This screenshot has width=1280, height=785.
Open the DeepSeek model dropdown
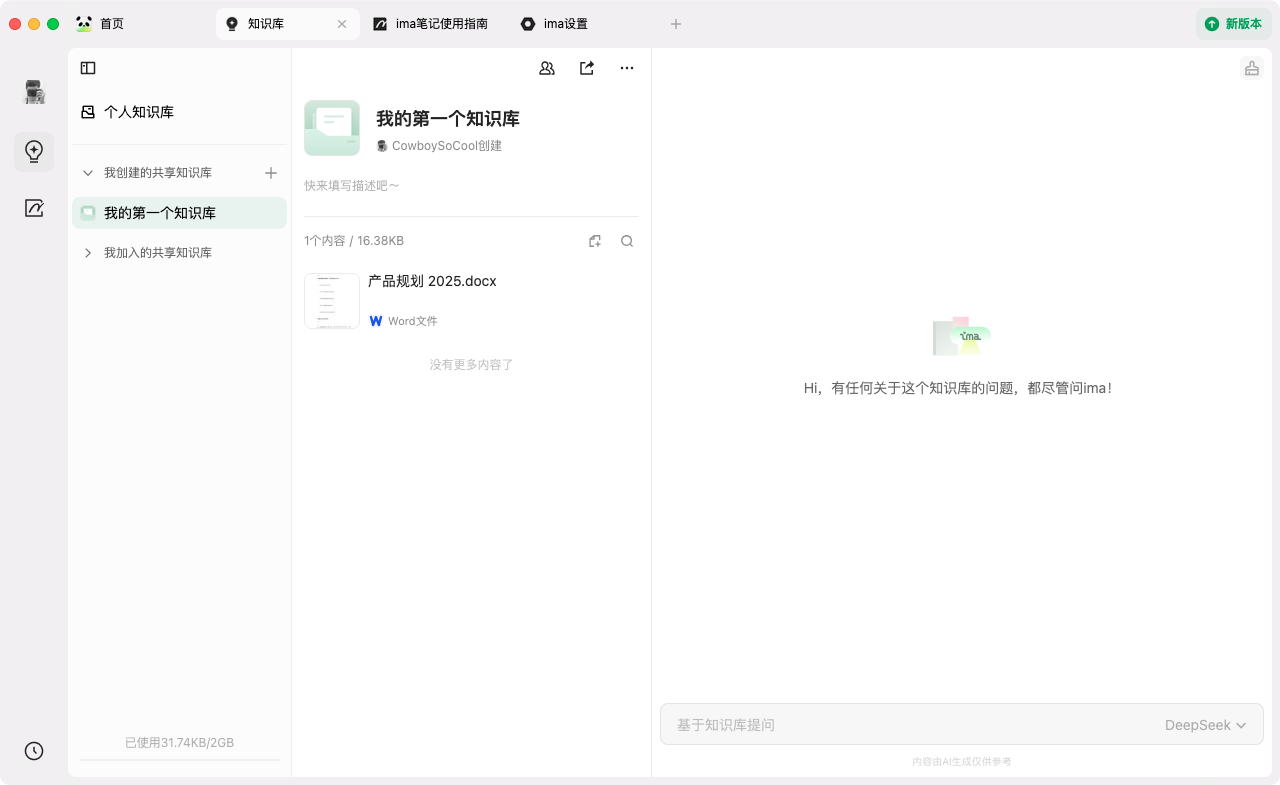(x=1205, y=725)
